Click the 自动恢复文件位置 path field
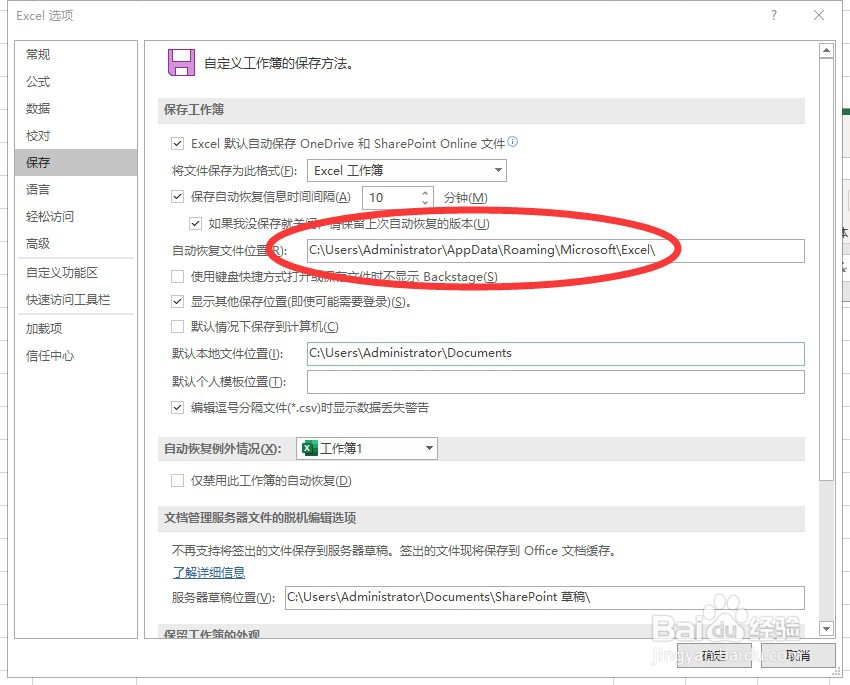Screen dimensions: 850x685 556,250
